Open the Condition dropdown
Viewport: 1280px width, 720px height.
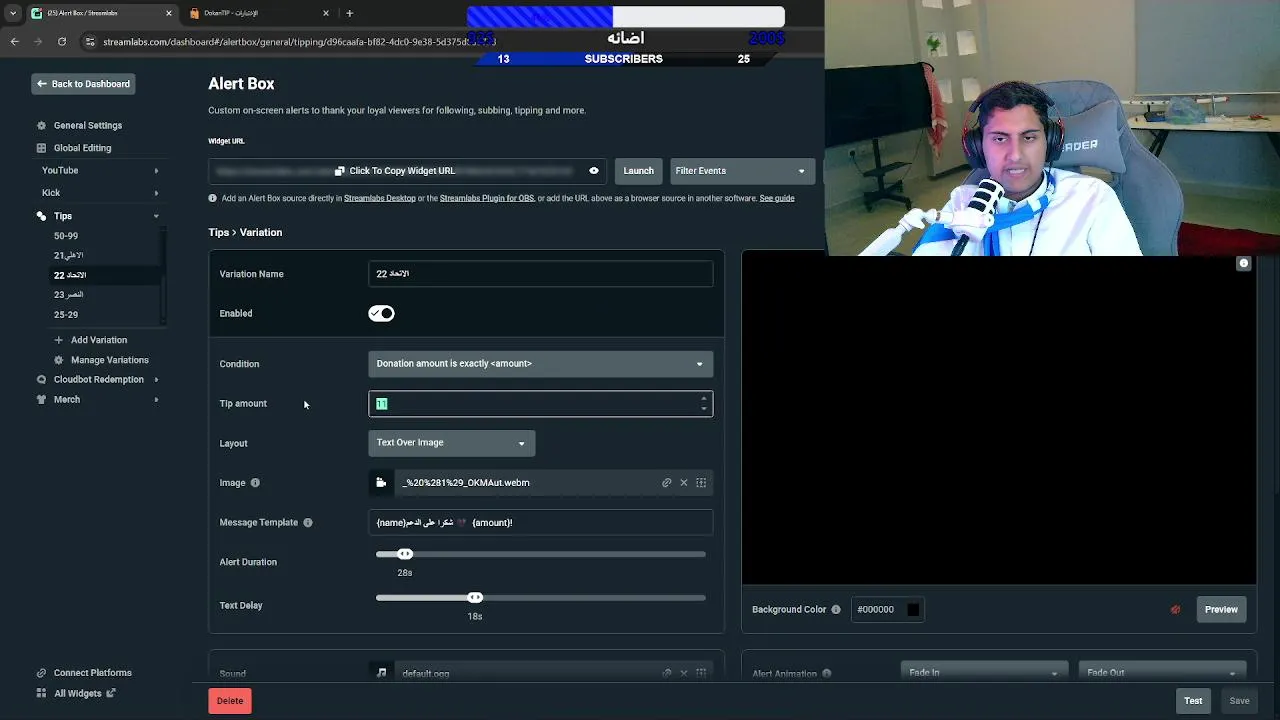tap(540, 364)
